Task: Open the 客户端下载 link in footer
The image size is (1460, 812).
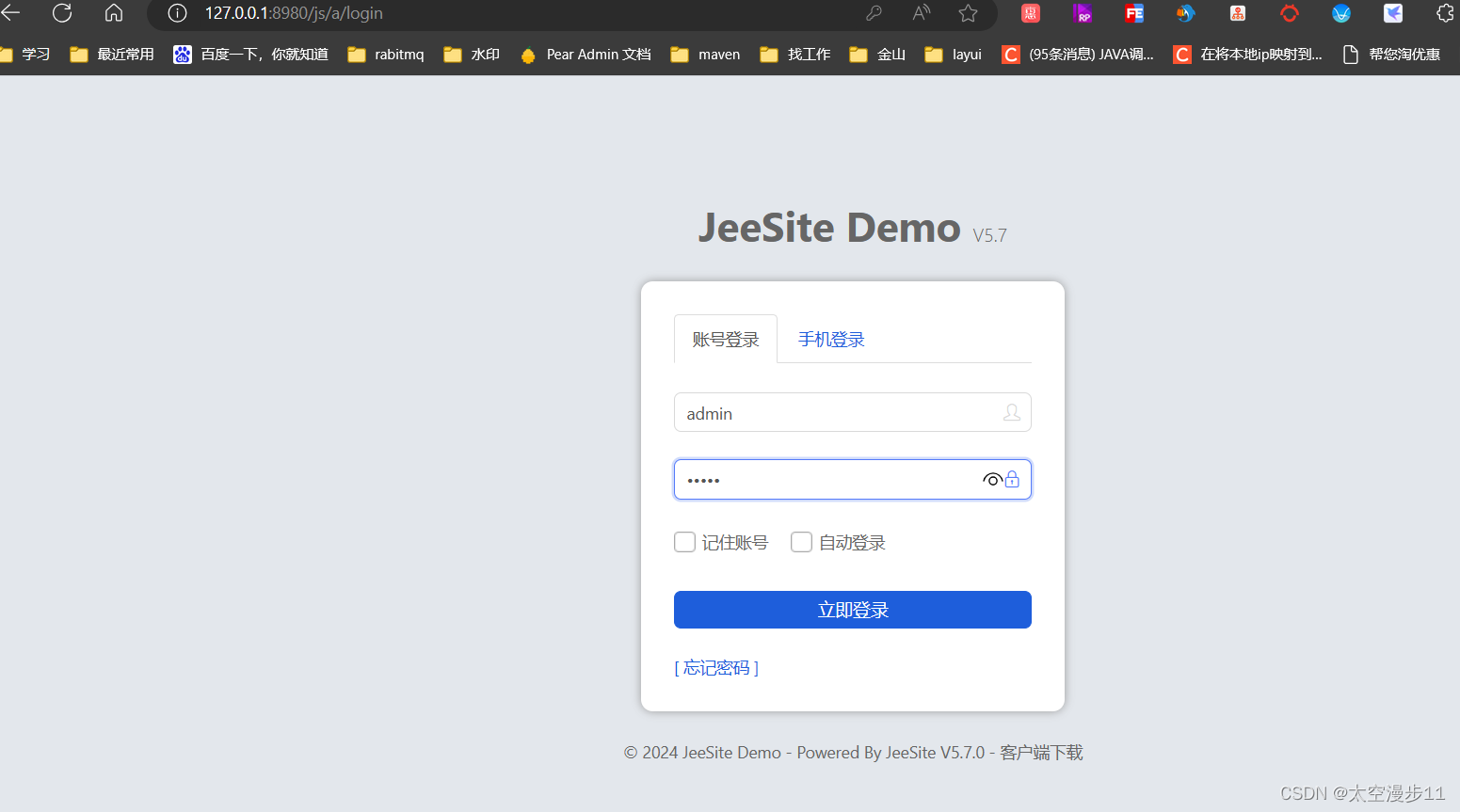Action: [x=1041, y=753]
